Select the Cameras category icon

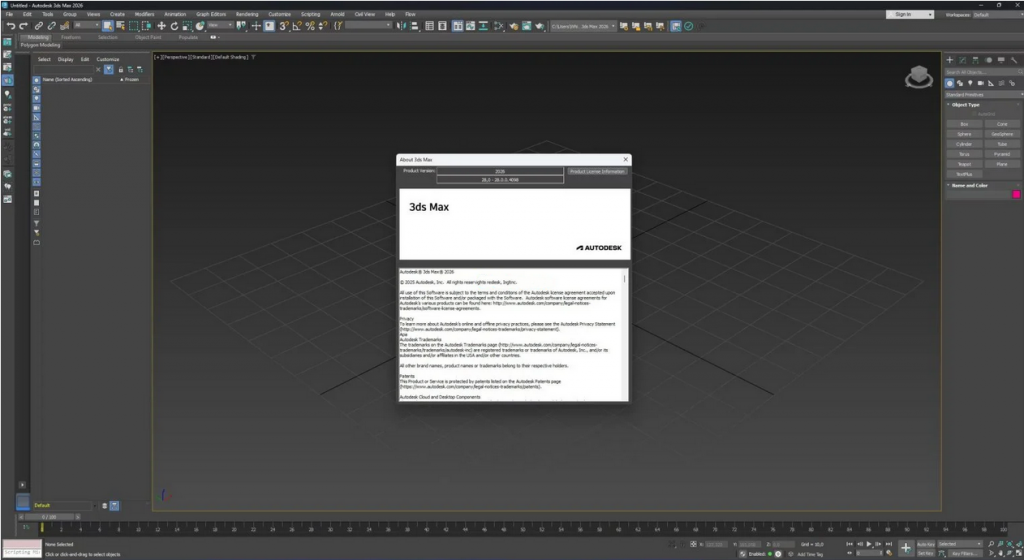pyautogui.click(x=980, y=84)
